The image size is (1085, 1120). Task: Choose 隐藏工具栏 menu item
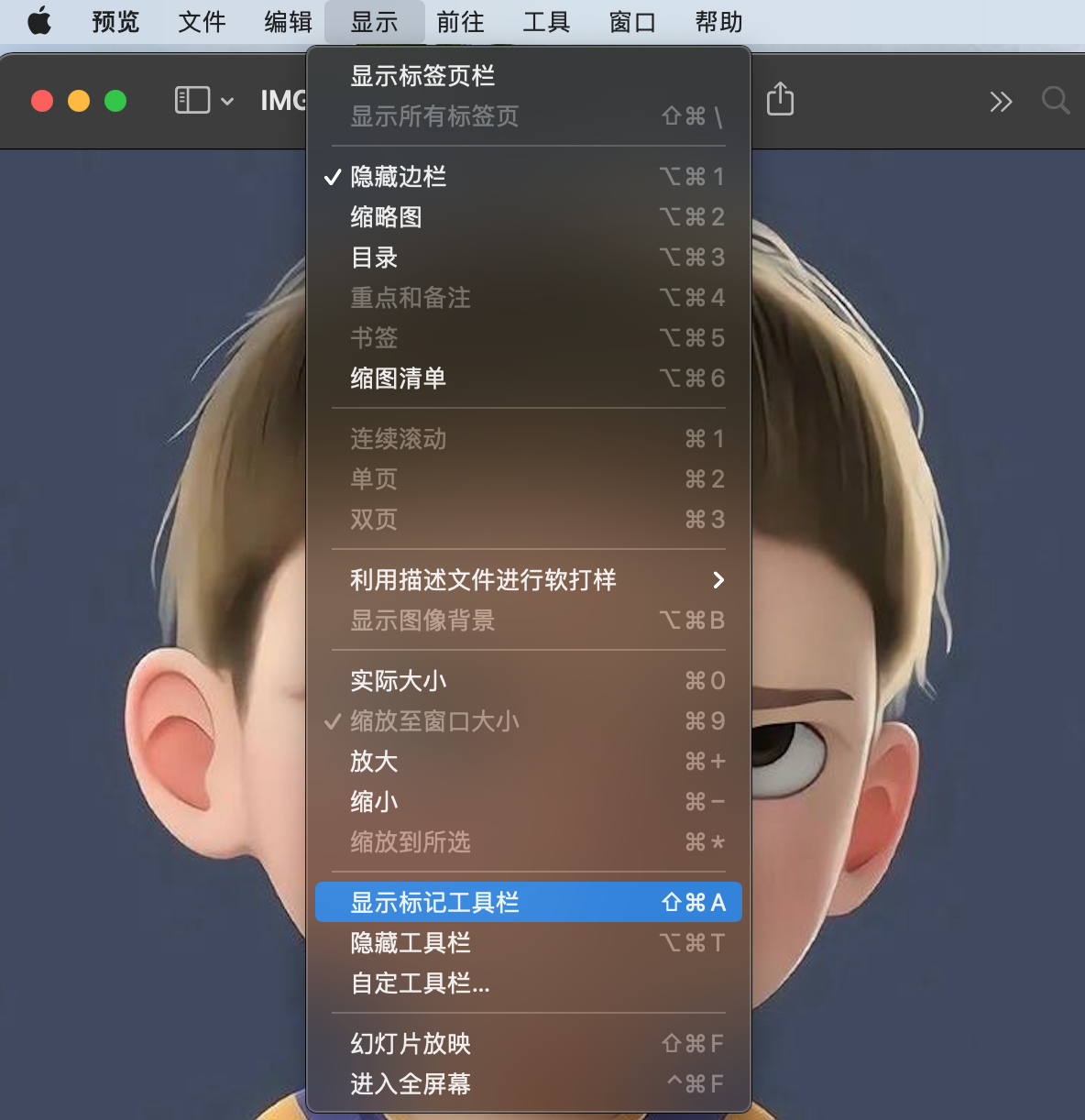(x=529, y=943)
